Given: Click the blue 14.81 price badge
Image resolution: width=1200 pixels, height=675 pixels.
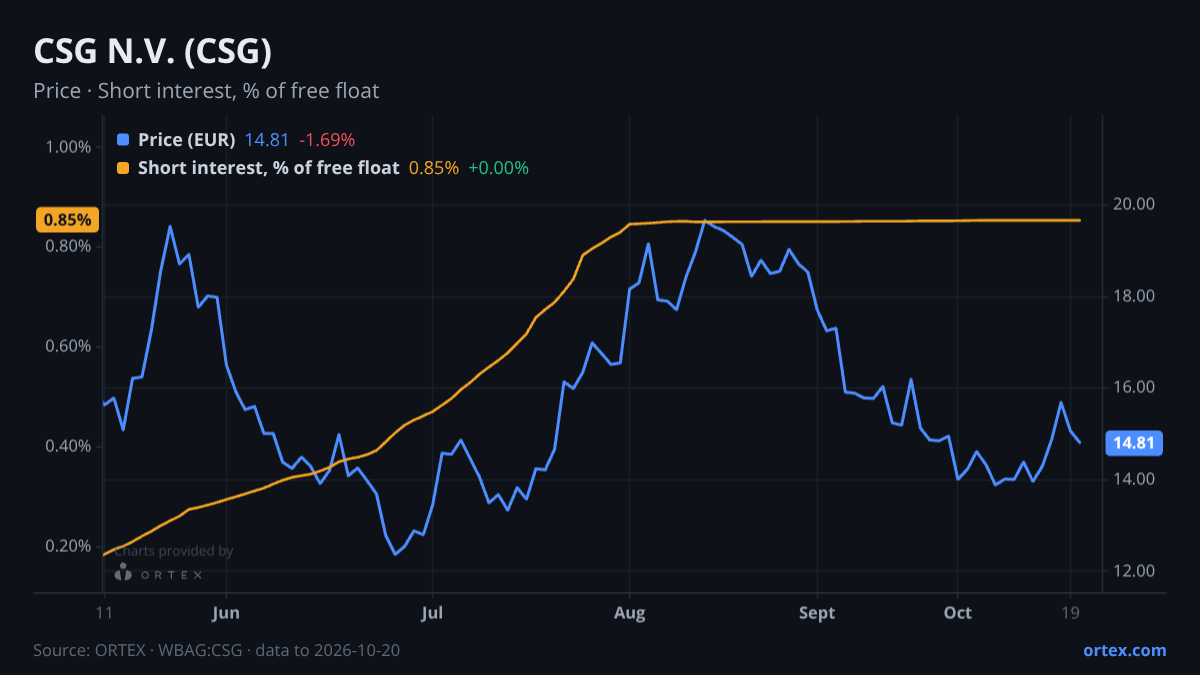Looking at the screenshot, I should click(1132, 443).
